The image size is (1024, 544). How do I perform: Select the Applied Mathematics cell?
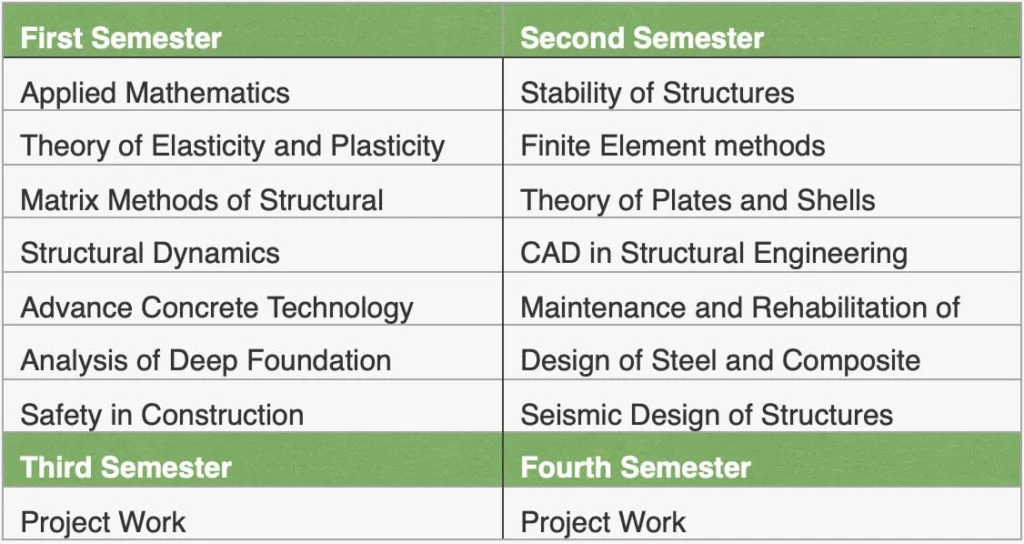coord(155,93)
